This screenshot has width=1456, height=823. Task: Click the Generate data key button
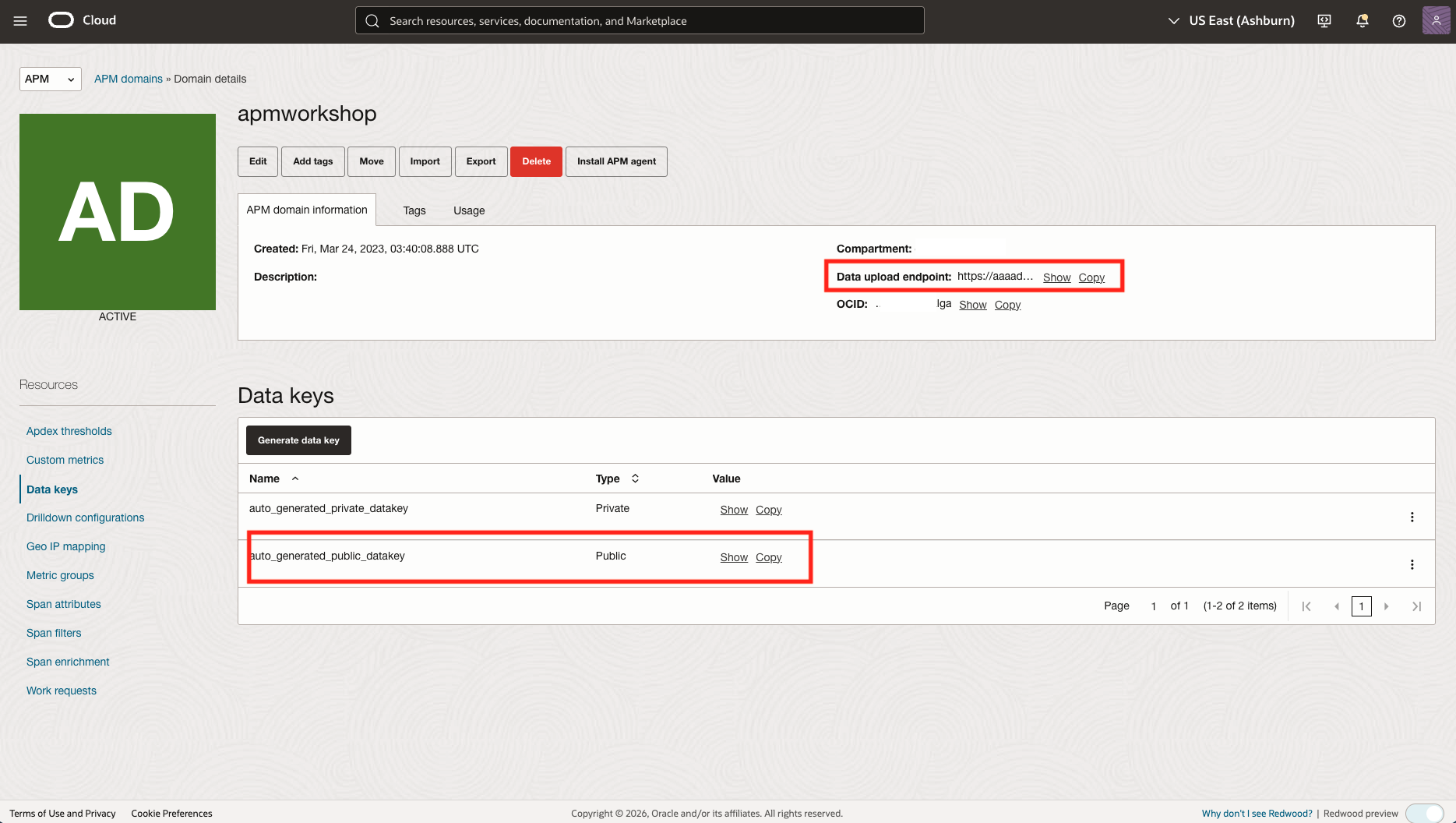pyautogui.click(x=298, y=440)
